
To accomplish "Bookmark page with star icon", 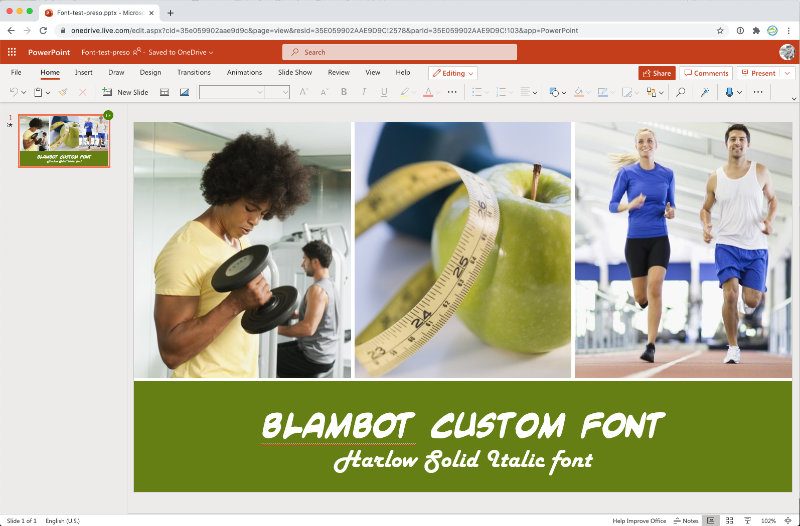I will (x=720, y=31).
